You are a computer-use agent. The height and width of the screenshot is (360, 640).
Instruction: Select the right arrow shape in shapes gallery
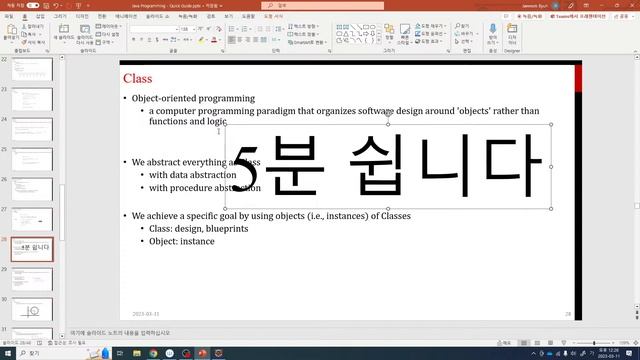tap(366, 34)
